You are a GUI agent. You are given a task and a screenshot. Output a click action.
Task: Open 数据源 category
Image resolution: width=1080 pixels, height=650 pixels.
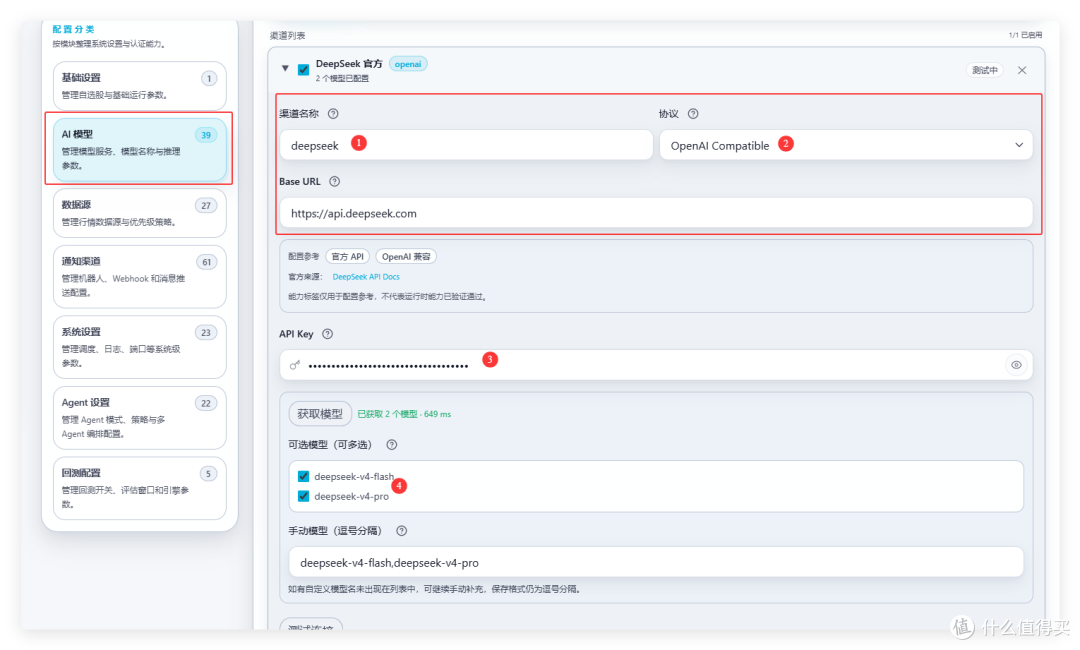[x=140, y=213]
